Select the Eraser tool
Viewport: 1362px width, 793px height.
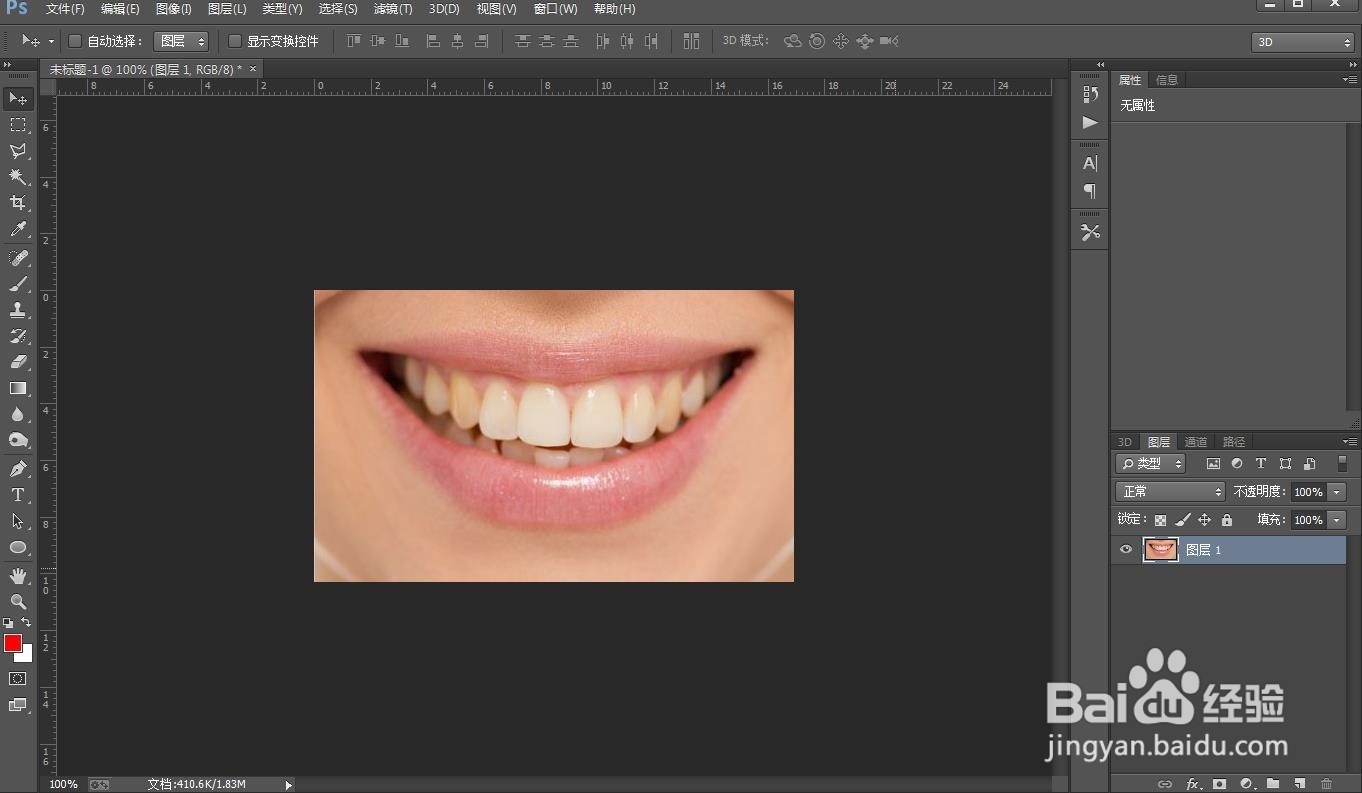[18, 362]
